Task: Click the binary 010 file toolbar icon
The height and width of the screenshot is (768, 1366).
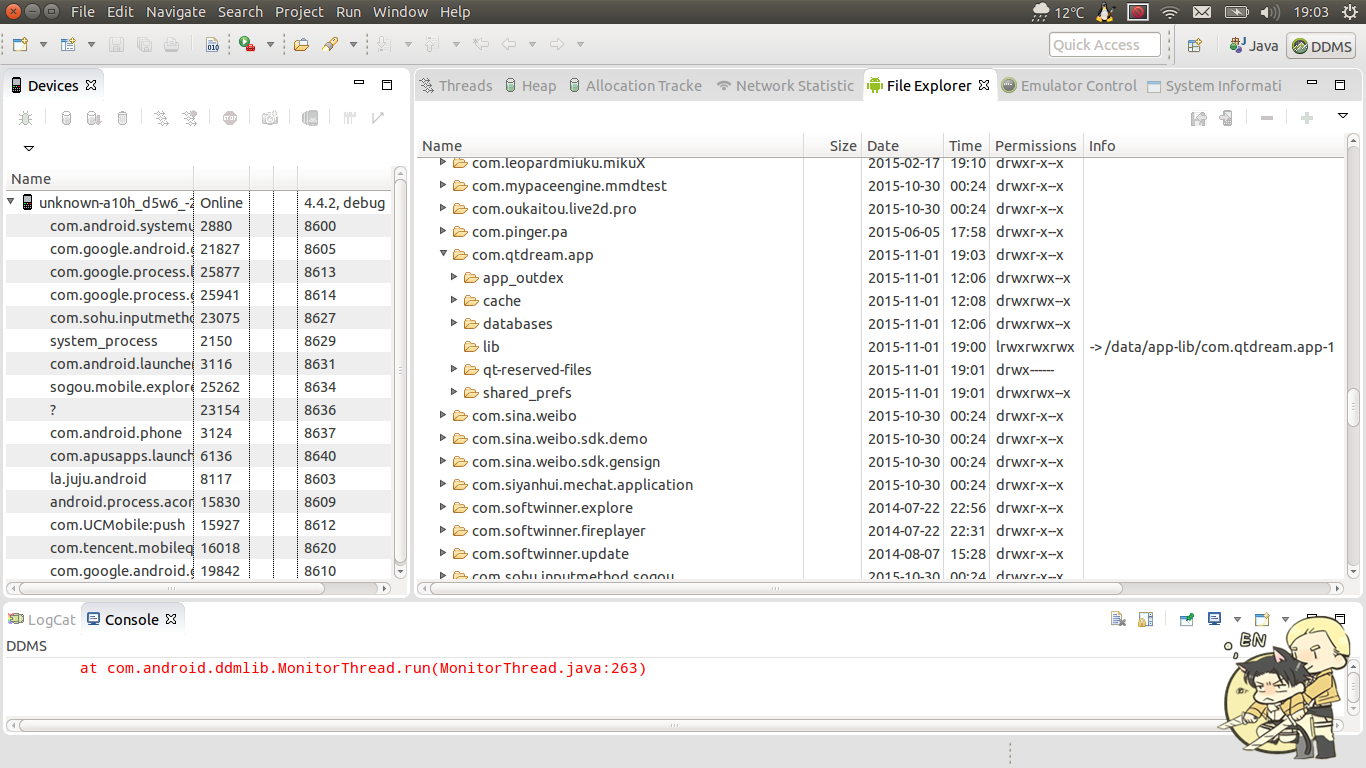Action: [212, 45]
